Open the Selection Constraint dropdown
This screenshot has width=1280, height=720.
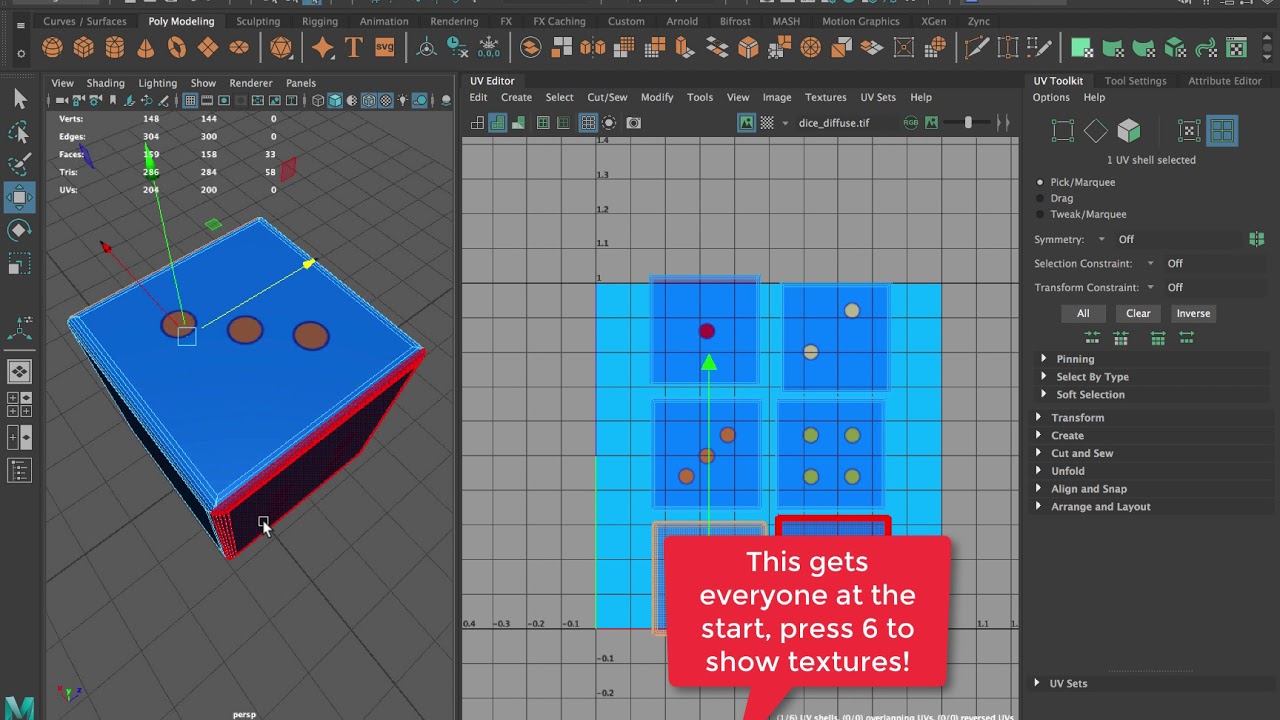tap(1150, 263)
